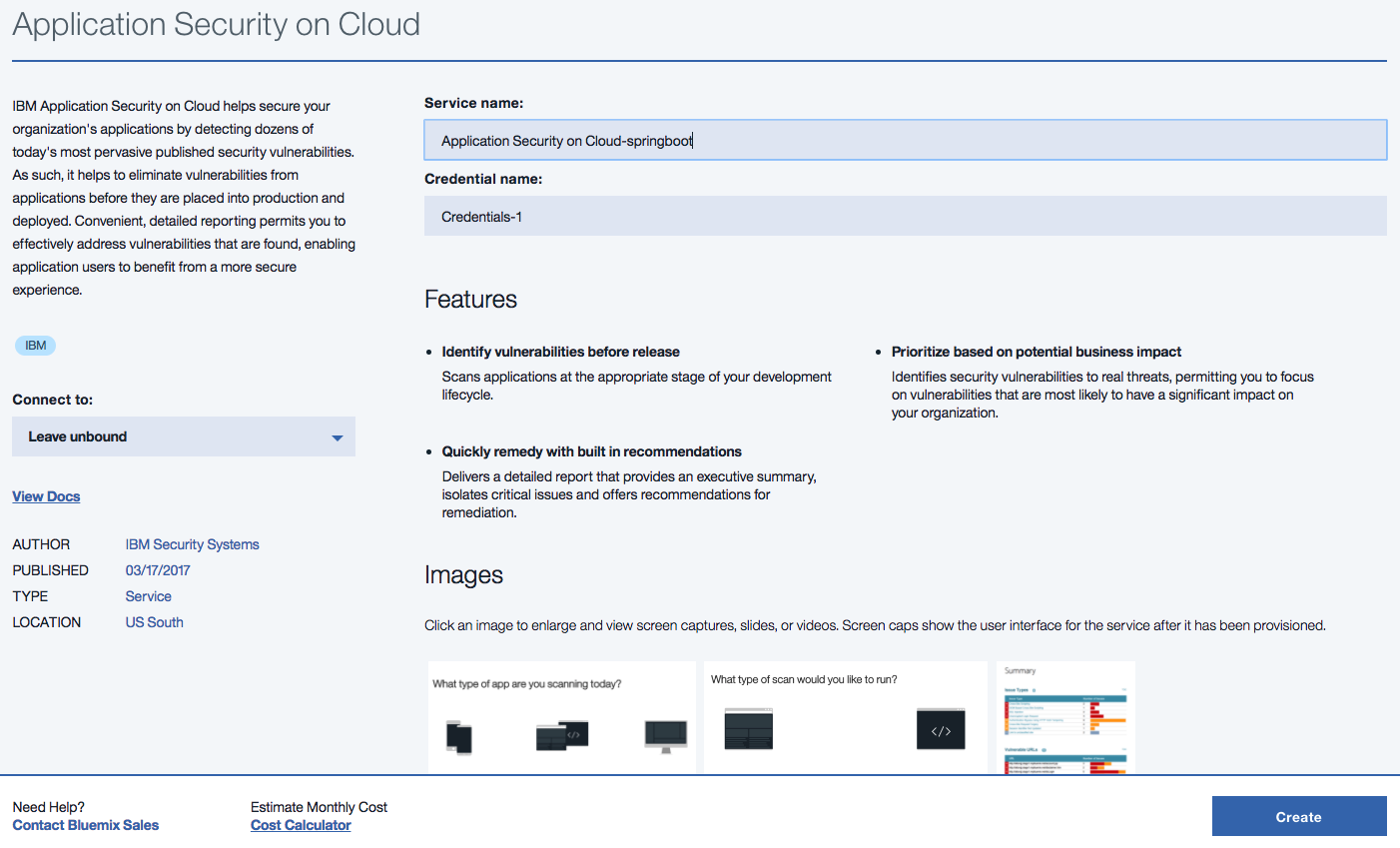
Task: Click 'Prioritize based on potential business impact' title
Action: point(1036,352)
